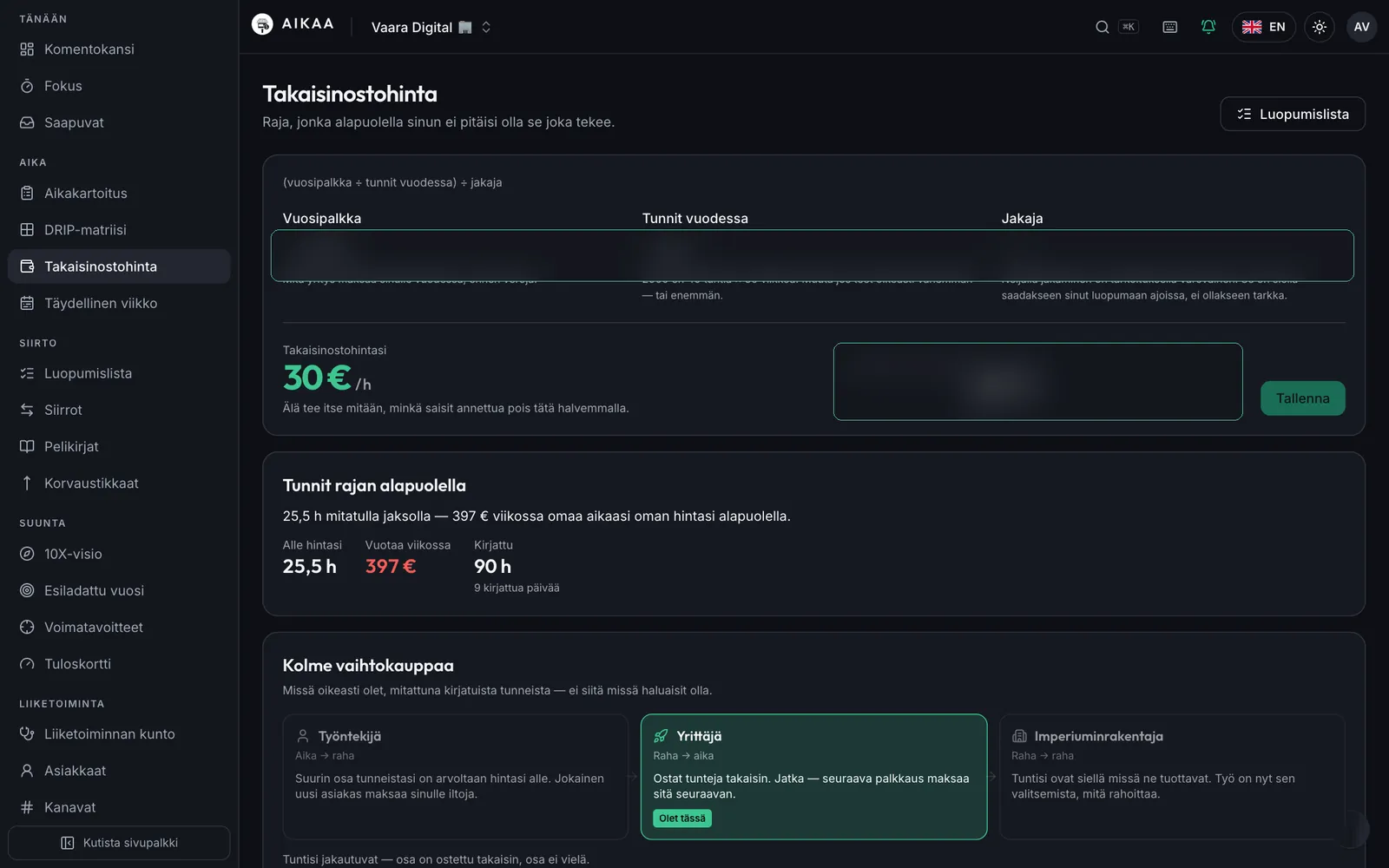Screen dimensions: 1389x868
Task: Open Pelikirjat book page
Action: pyautogui.click(x=119, y=446)
